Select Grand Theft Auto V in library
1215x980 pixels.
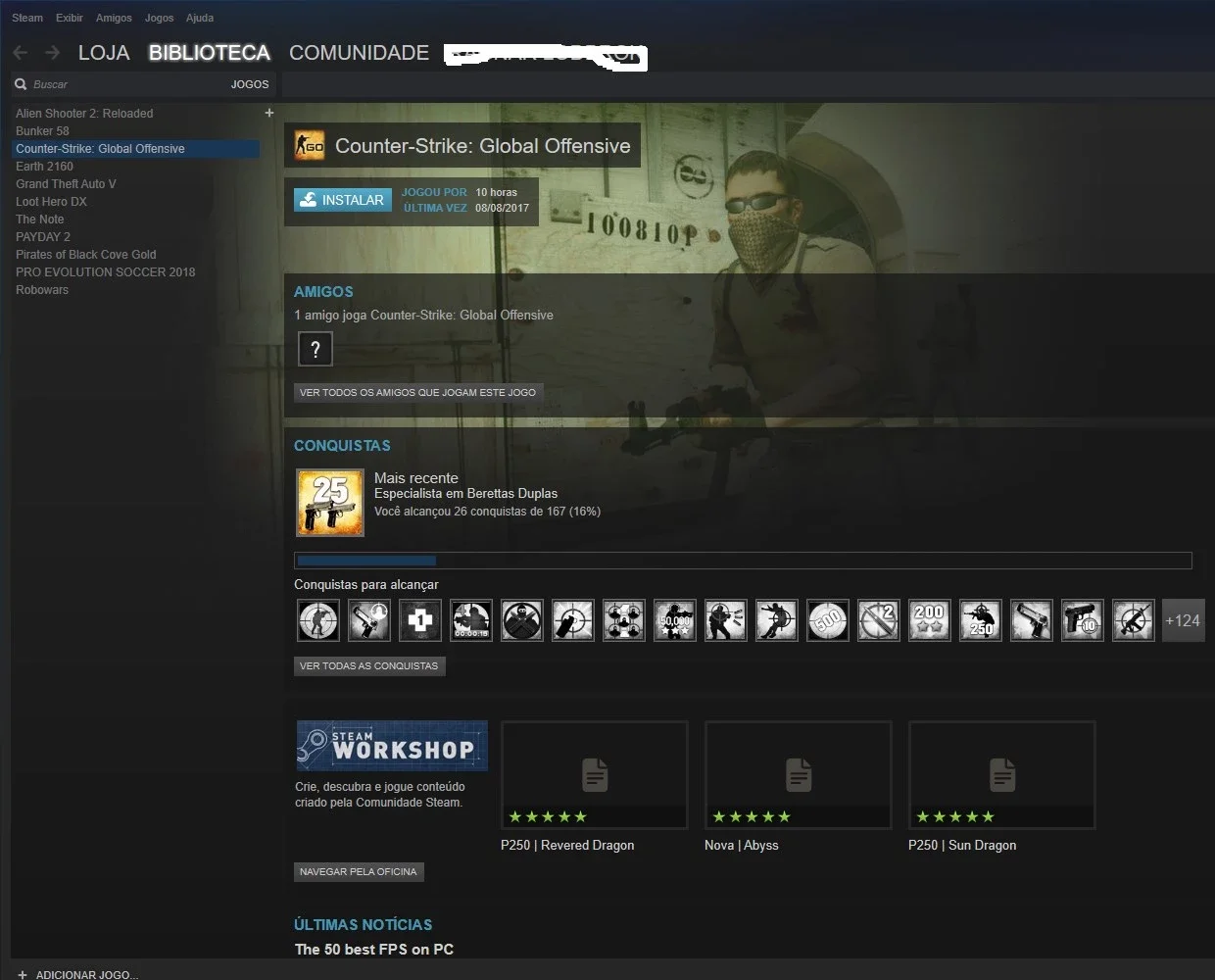click(x=136, y=184)
